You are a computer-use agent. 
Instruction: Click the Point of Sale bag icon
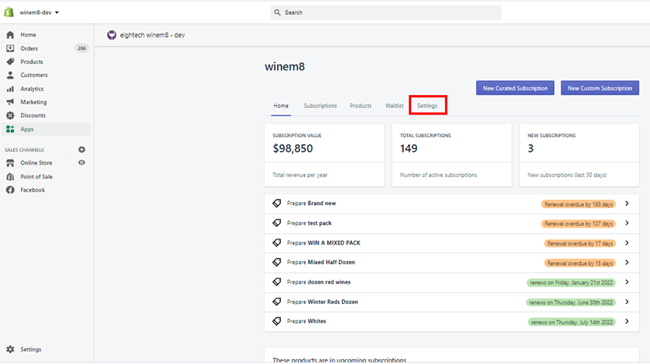pos(10,177)
